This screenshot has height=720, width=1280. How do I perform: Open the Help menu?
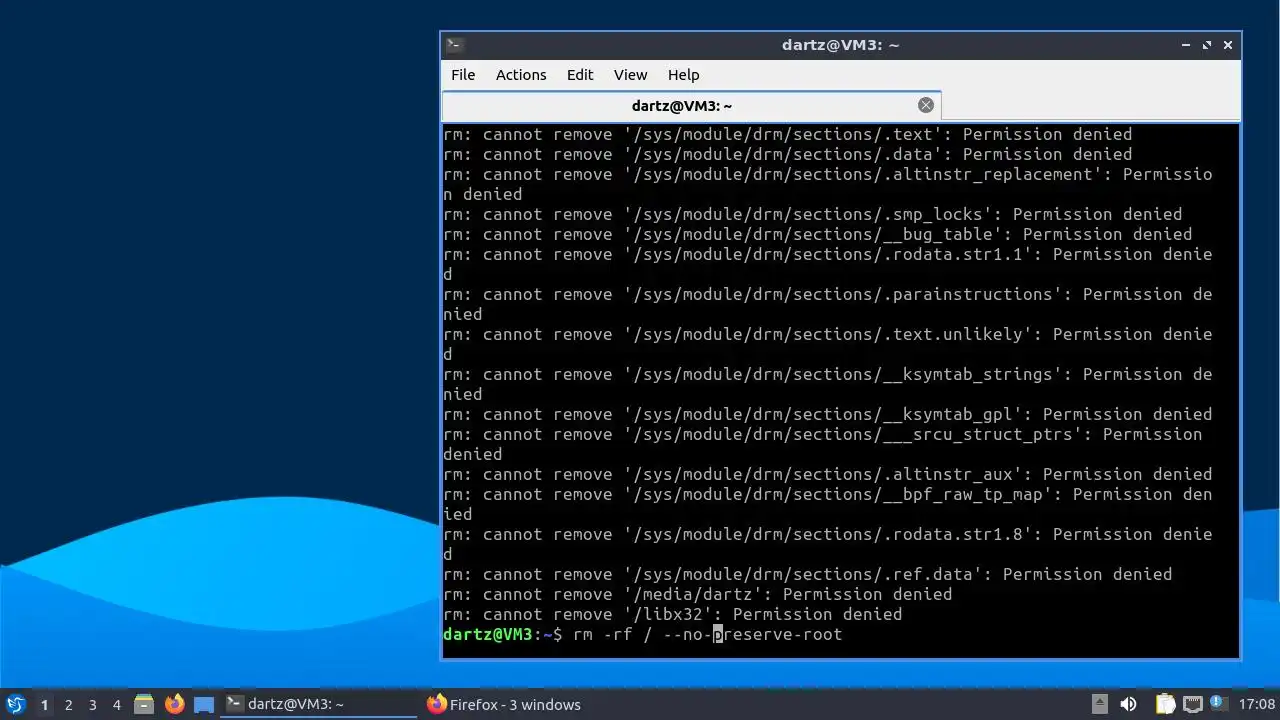(x=684, y=75)
